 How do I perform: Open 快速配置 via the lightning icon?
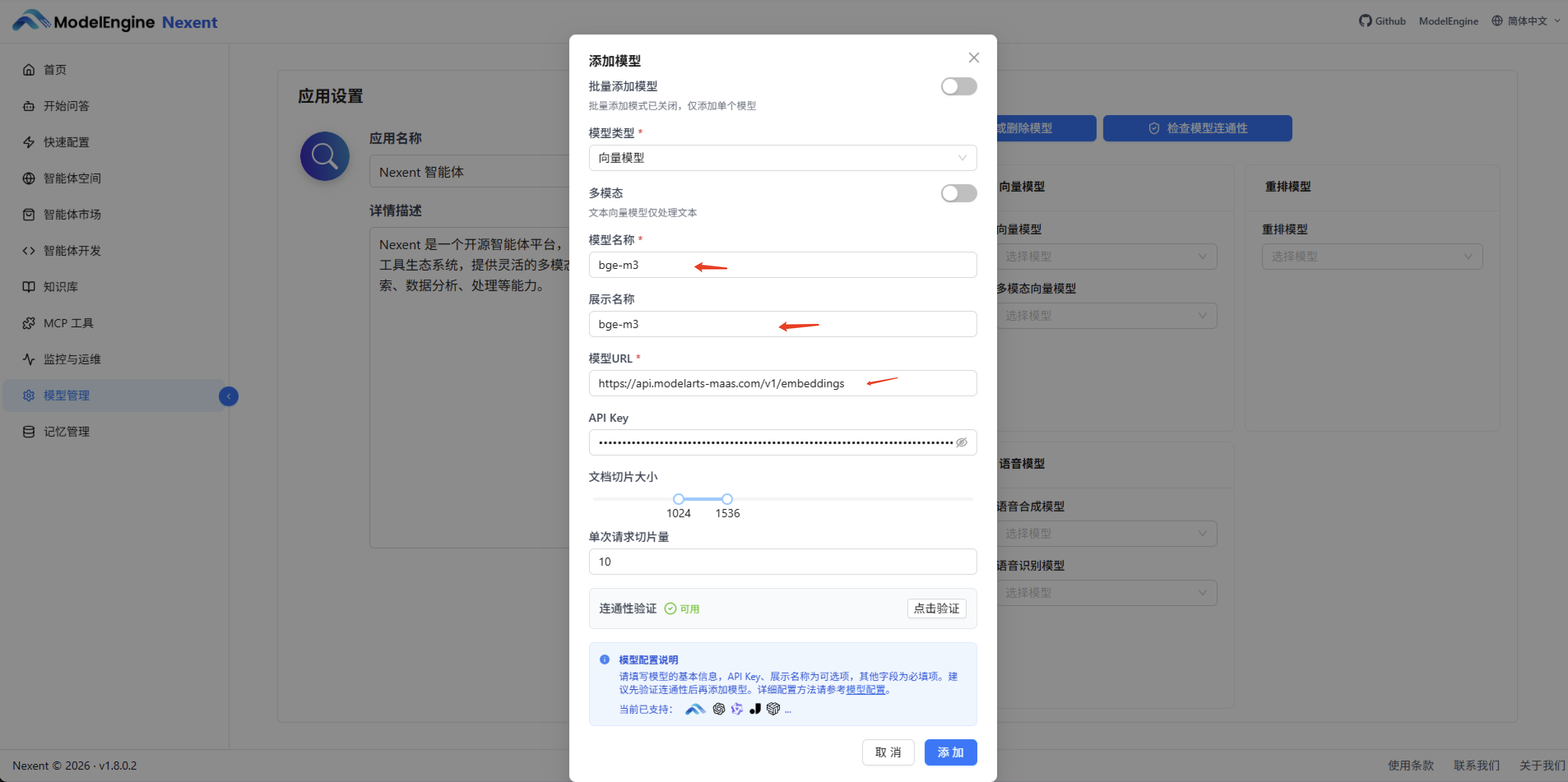pyautogui.click(x=29, y=142)
